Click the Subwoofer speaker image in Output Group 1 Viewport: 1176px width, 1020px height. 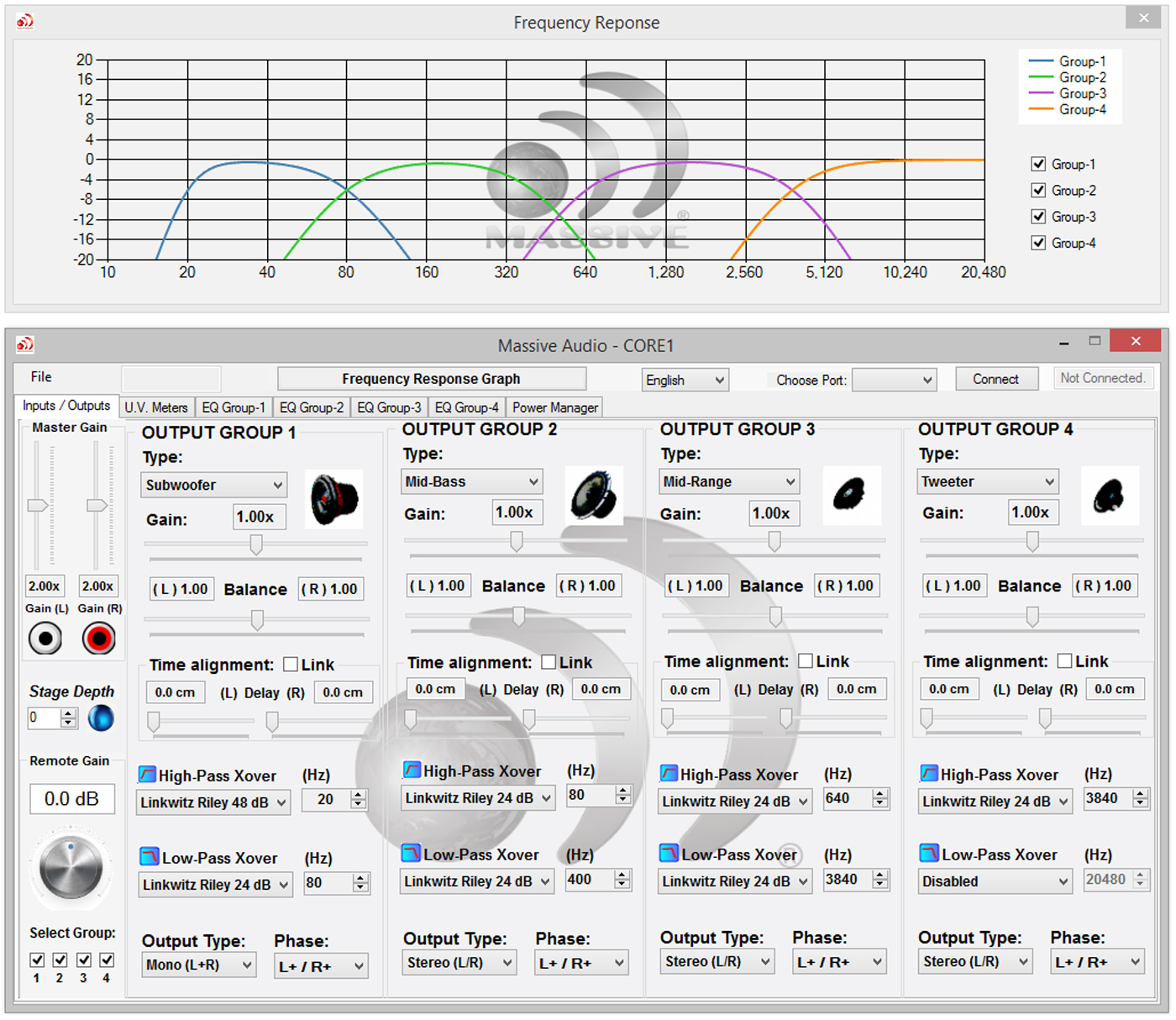pos(334,498)
